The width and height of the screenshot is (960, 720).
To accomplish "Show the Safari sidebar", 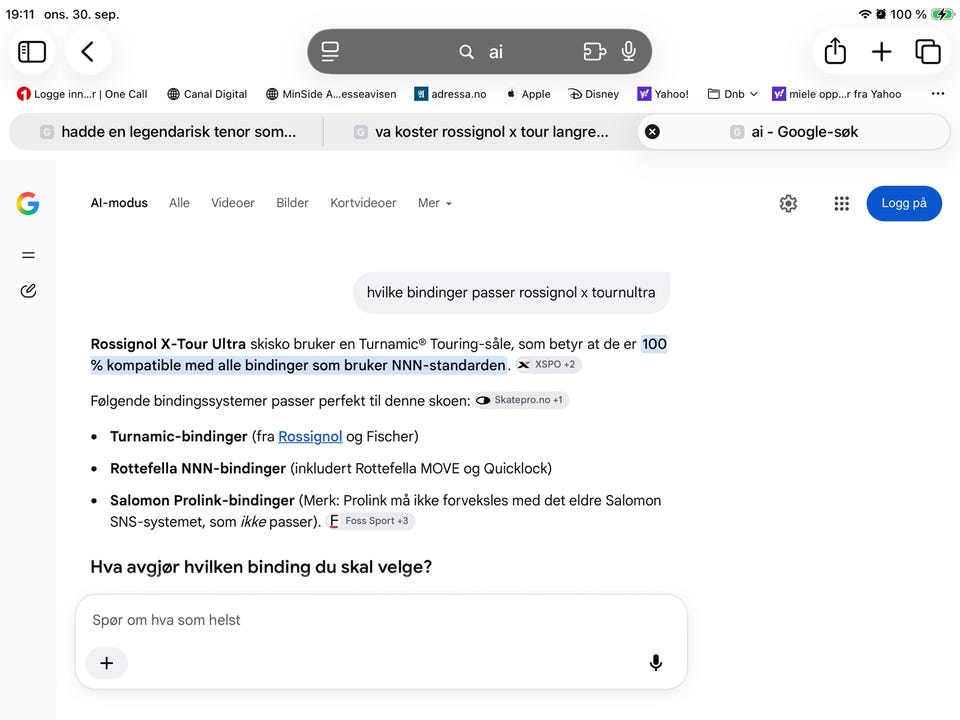I will pos(32,51).
